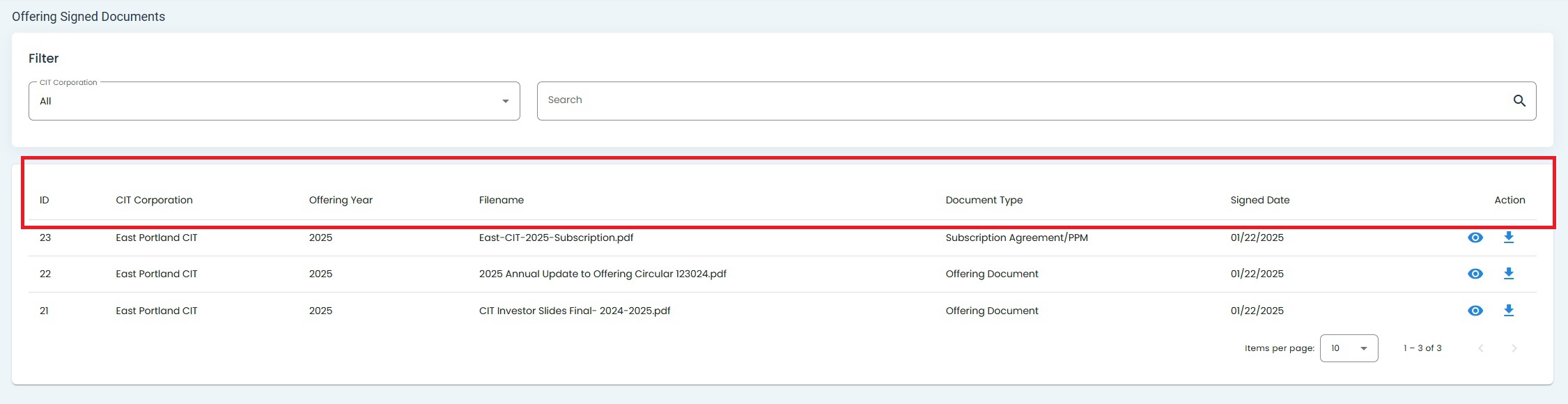
Task: Download East-CIT-2025-Subscription.pdf file
Action: click(1508, 238)
